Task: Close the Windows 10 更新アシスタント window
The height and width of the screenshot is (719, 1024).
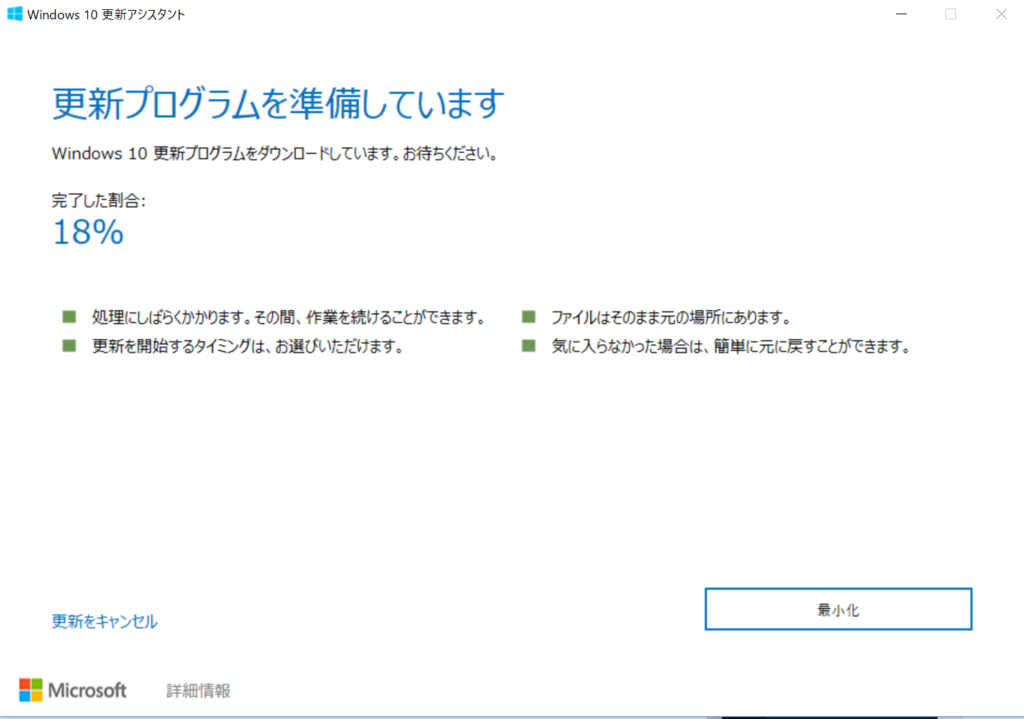Action: tap(1000, 14)
